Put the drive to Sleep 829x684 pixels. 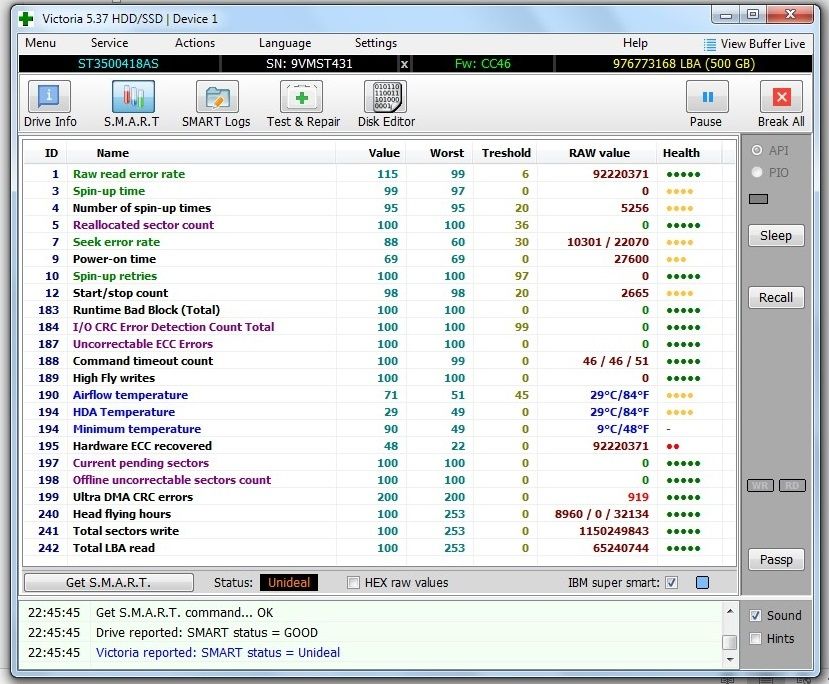776,236
